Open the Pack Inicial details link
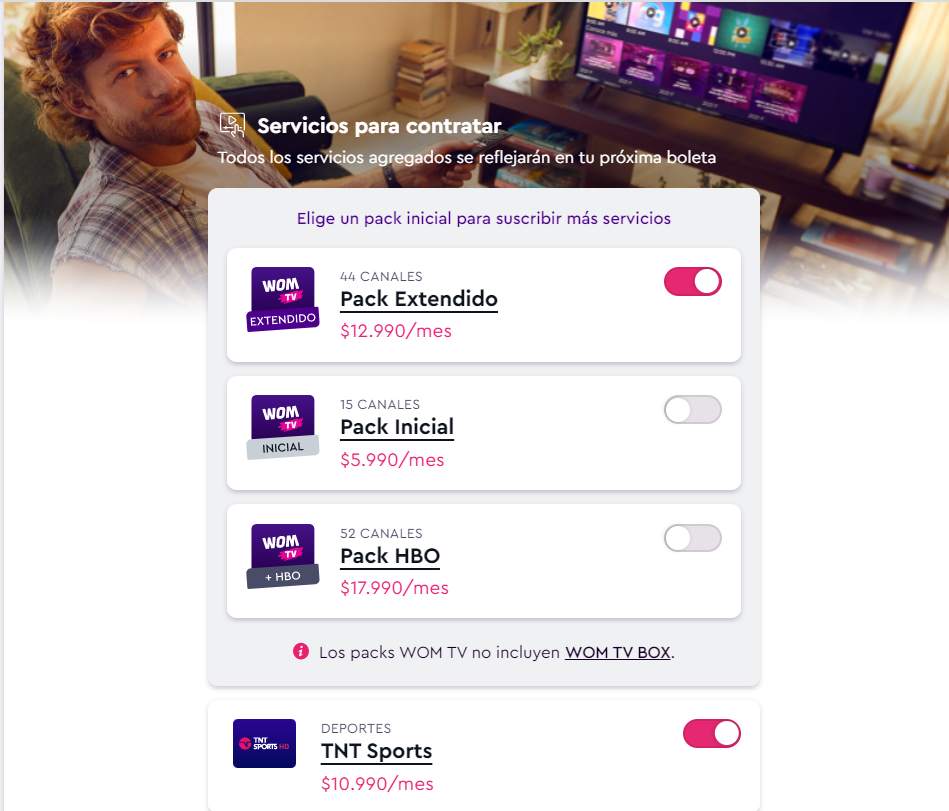949x811 pixels. click(x=397, y=427)
